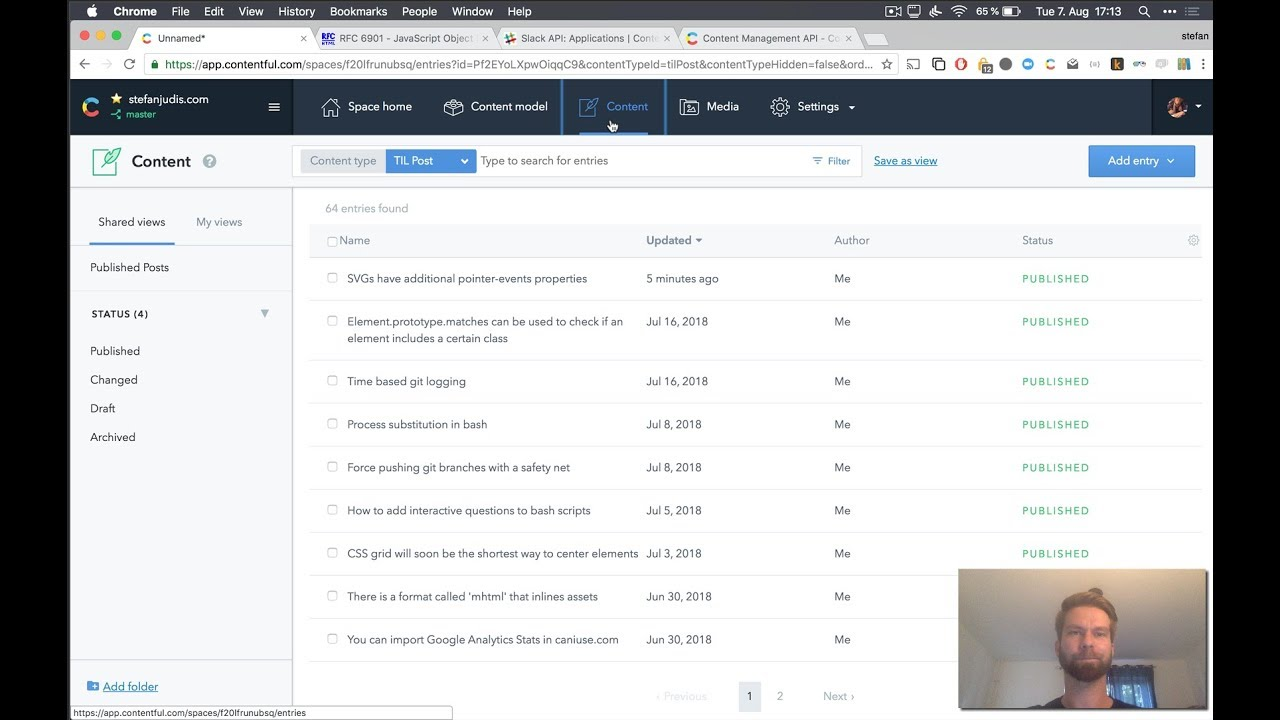
Task: Bookmark page using star icon in address bar
Action: [x=886, y=64]
